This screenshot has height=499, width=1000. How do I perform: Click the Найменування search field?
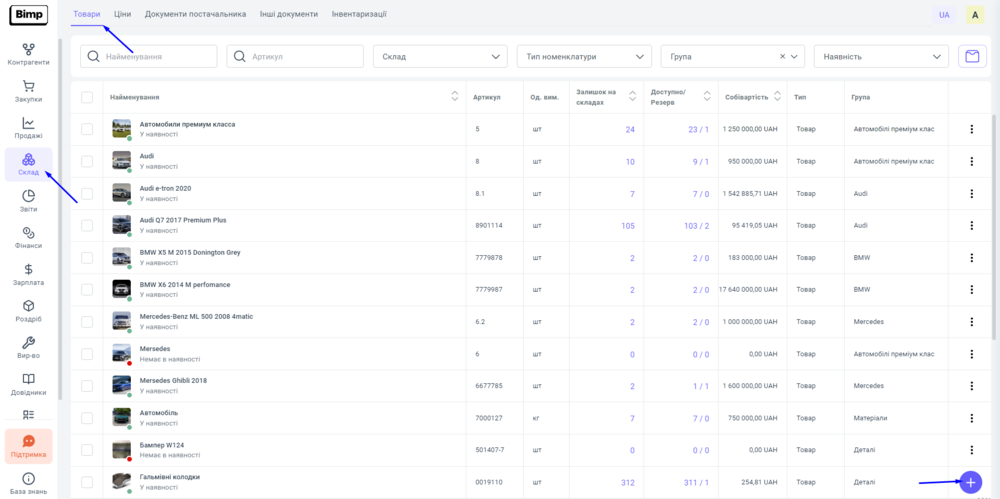tap(150, 57)
